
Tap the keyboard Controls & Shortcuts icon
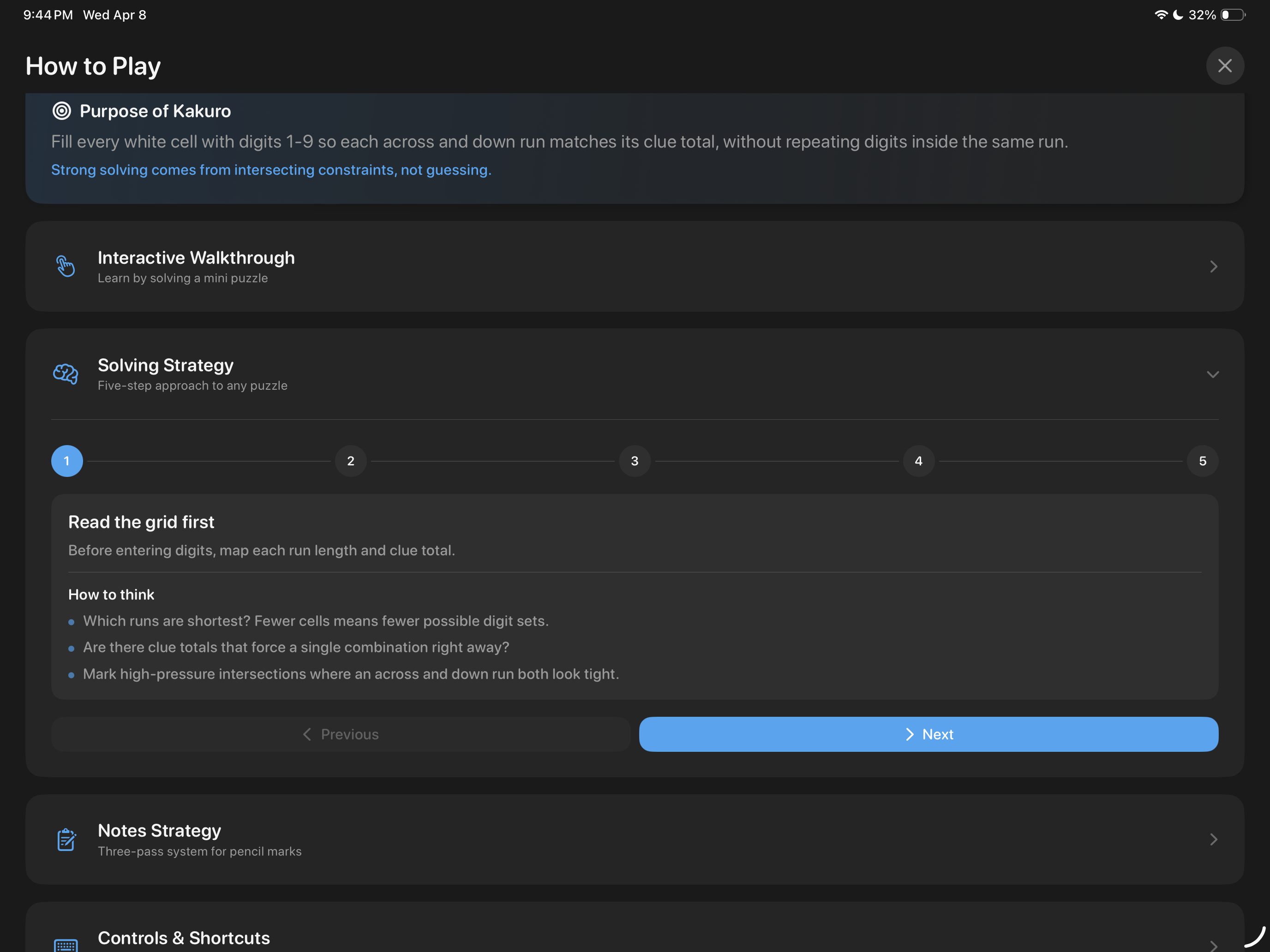tap(66, 945)
